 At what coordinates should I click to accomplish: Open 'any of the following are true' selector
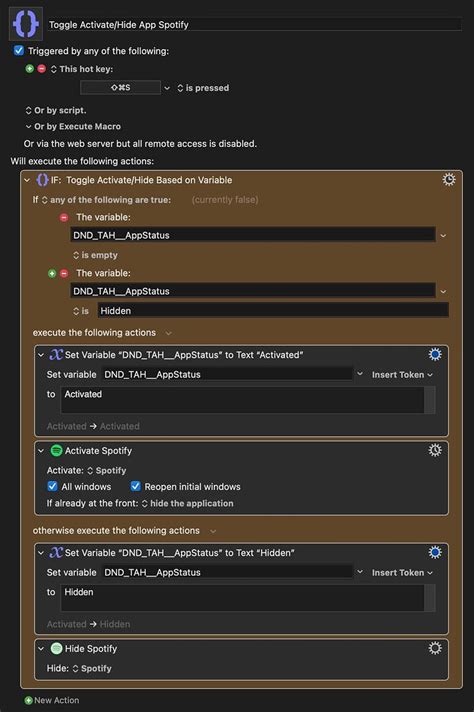pyautogui.click(x=106, y=200)
